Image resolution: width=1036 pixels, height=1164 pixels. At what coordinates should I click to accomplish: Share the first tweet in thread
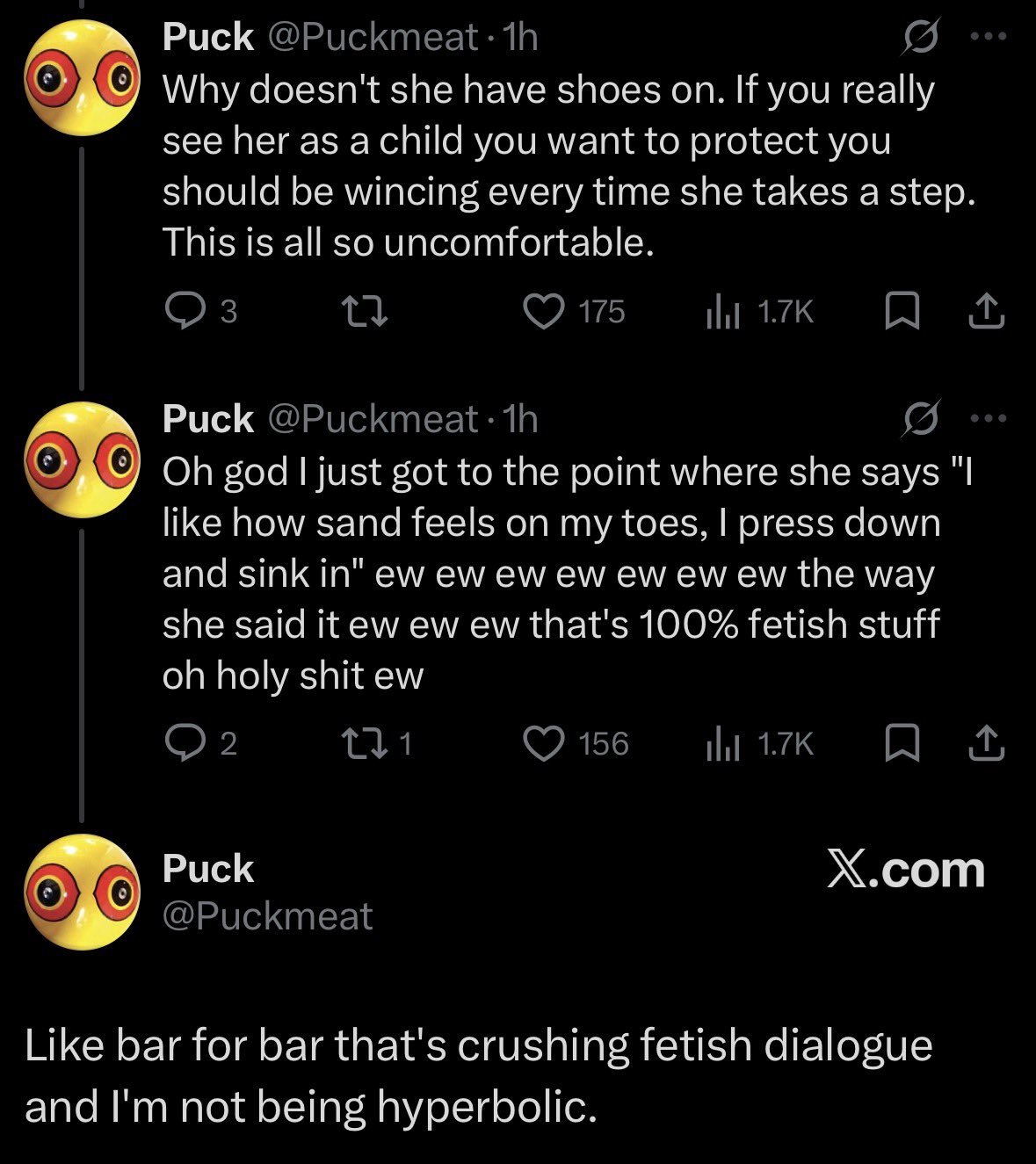(x=986, y=311)
